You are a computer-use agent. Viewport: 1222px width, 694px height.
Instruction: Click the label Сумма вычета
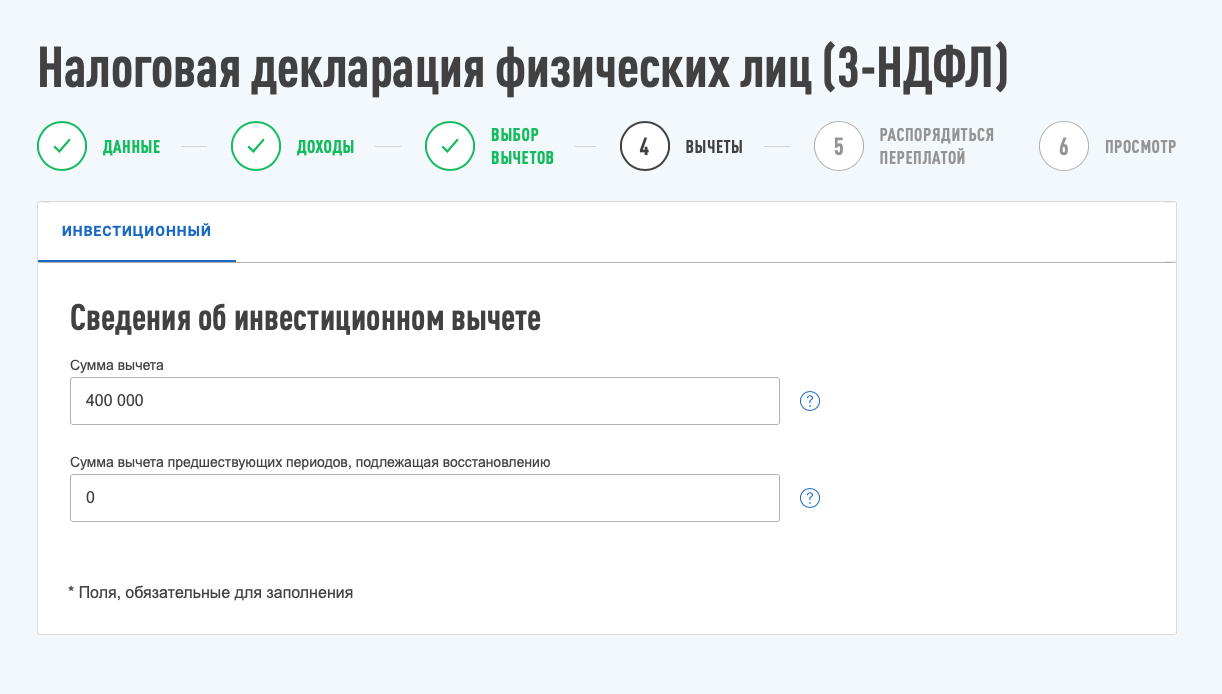(117, 365)
